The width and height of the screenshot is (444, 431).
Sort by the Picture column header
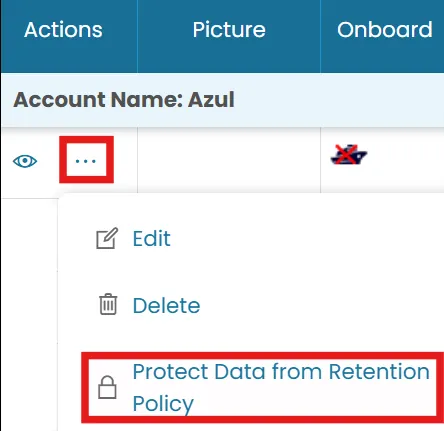[229, 30]
